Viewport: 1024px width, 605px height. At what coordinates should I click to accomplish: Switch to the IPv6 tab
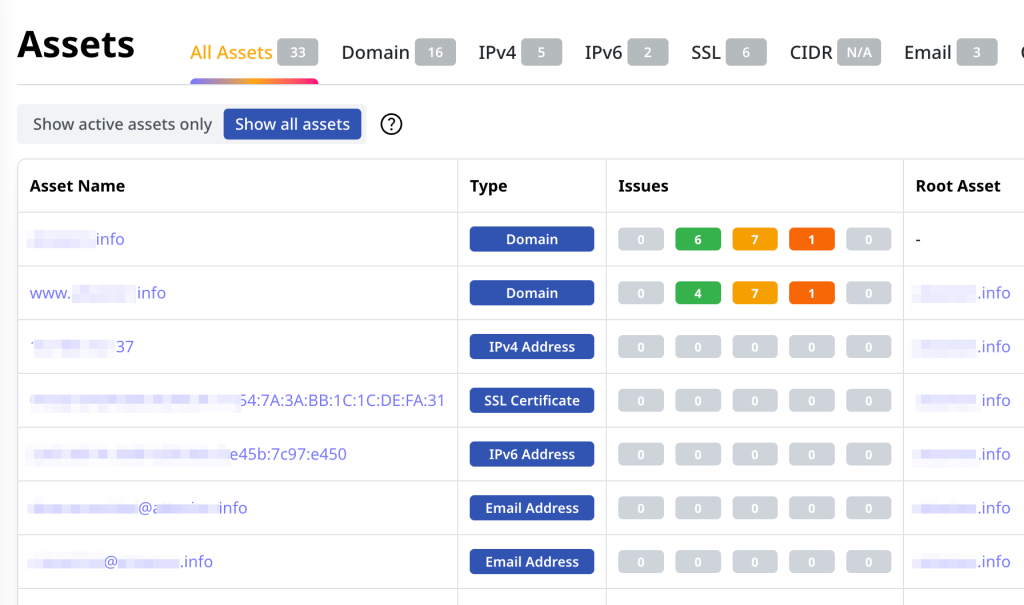tap(603, 53)
